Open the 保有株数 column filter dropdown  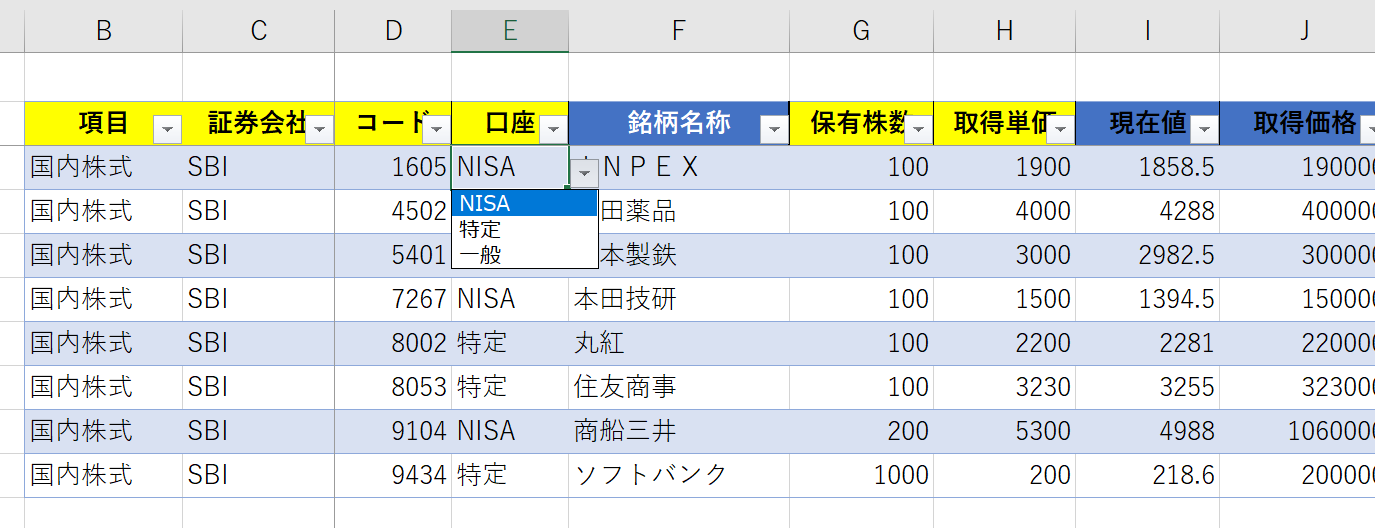click(919, 129)
